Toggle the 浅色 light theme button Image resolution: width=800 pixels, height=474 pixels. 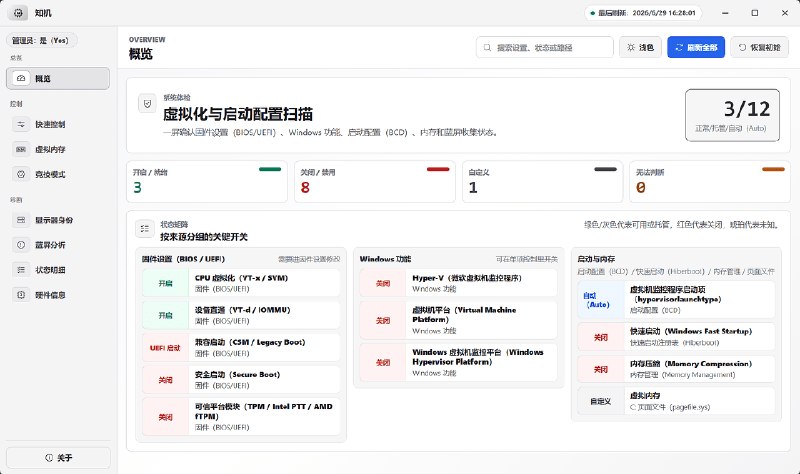(640, 47)
